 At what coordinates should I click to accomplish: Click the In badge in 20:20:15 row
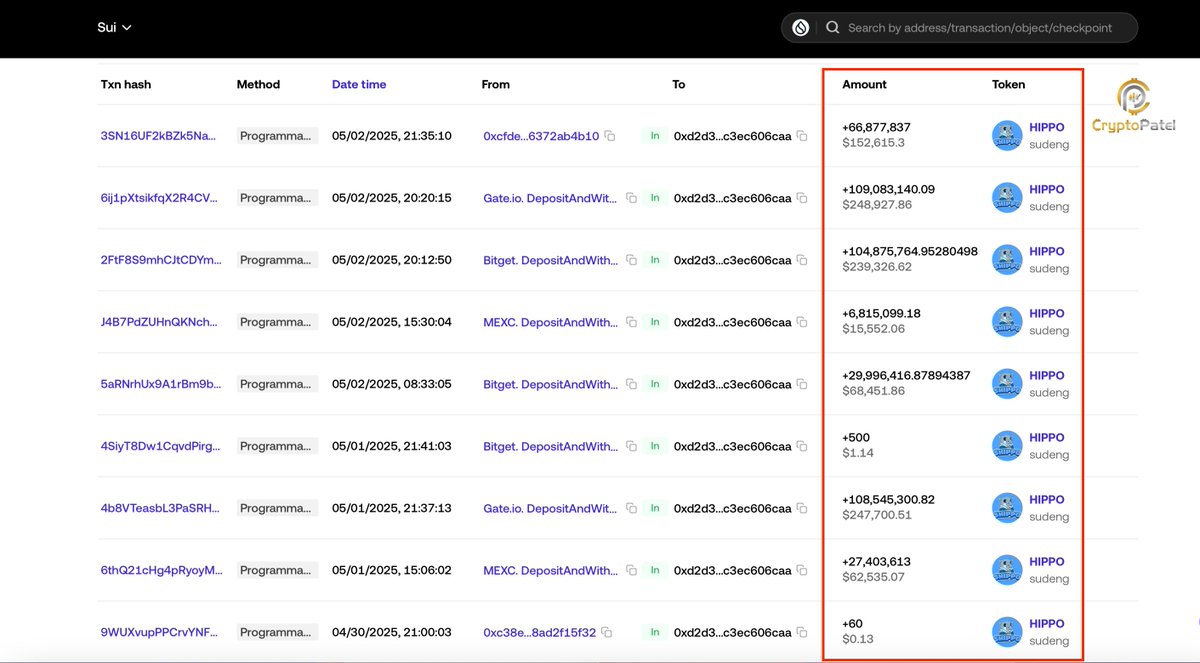point(655,198)
